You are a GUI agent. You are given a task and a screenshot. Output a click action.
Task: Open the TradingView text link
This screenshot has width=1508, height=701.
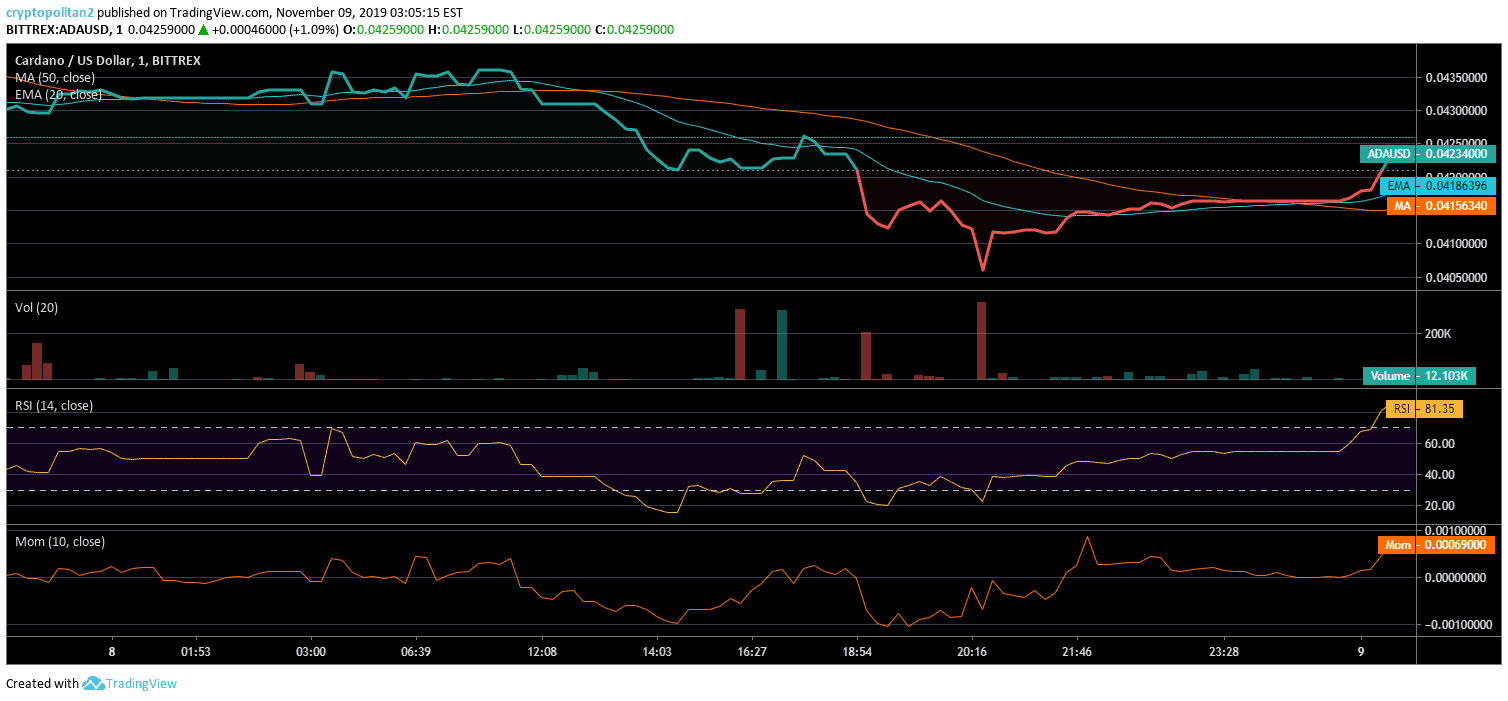tap(142, 684)
